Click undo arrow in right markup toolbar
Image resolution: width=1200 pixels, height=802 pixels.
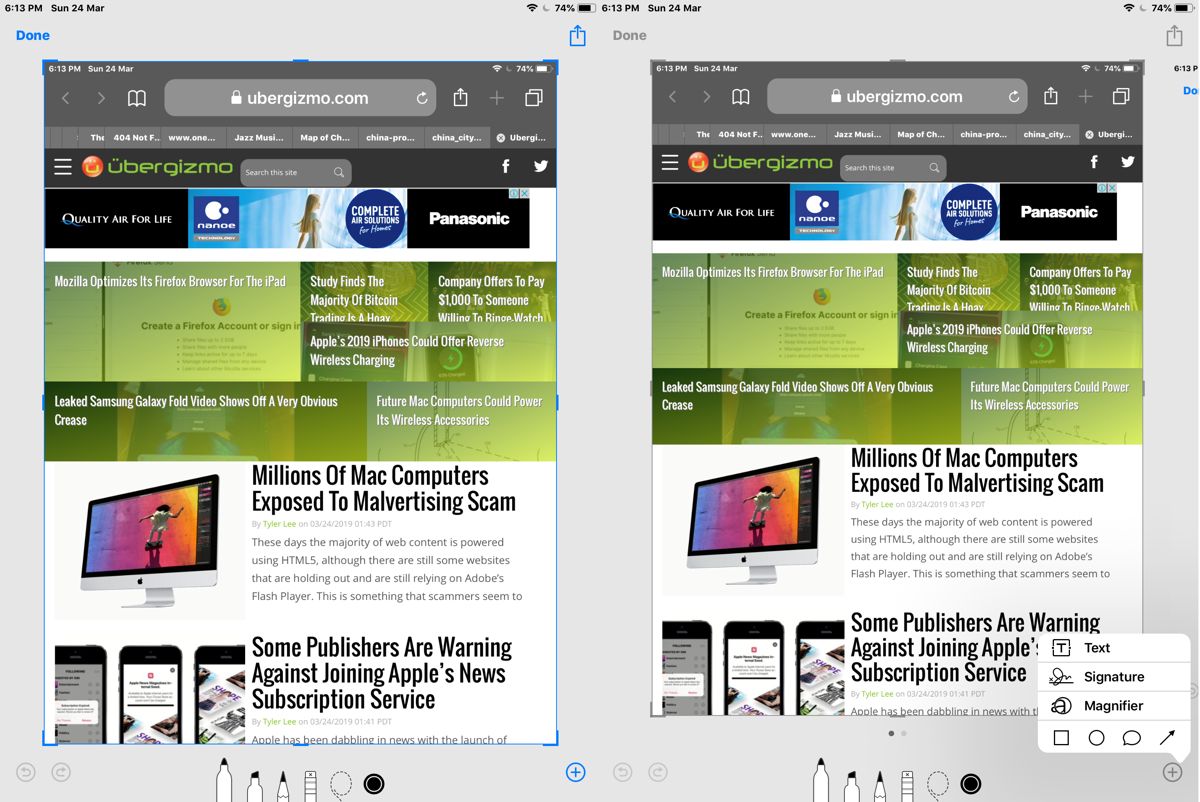[623, 772]
